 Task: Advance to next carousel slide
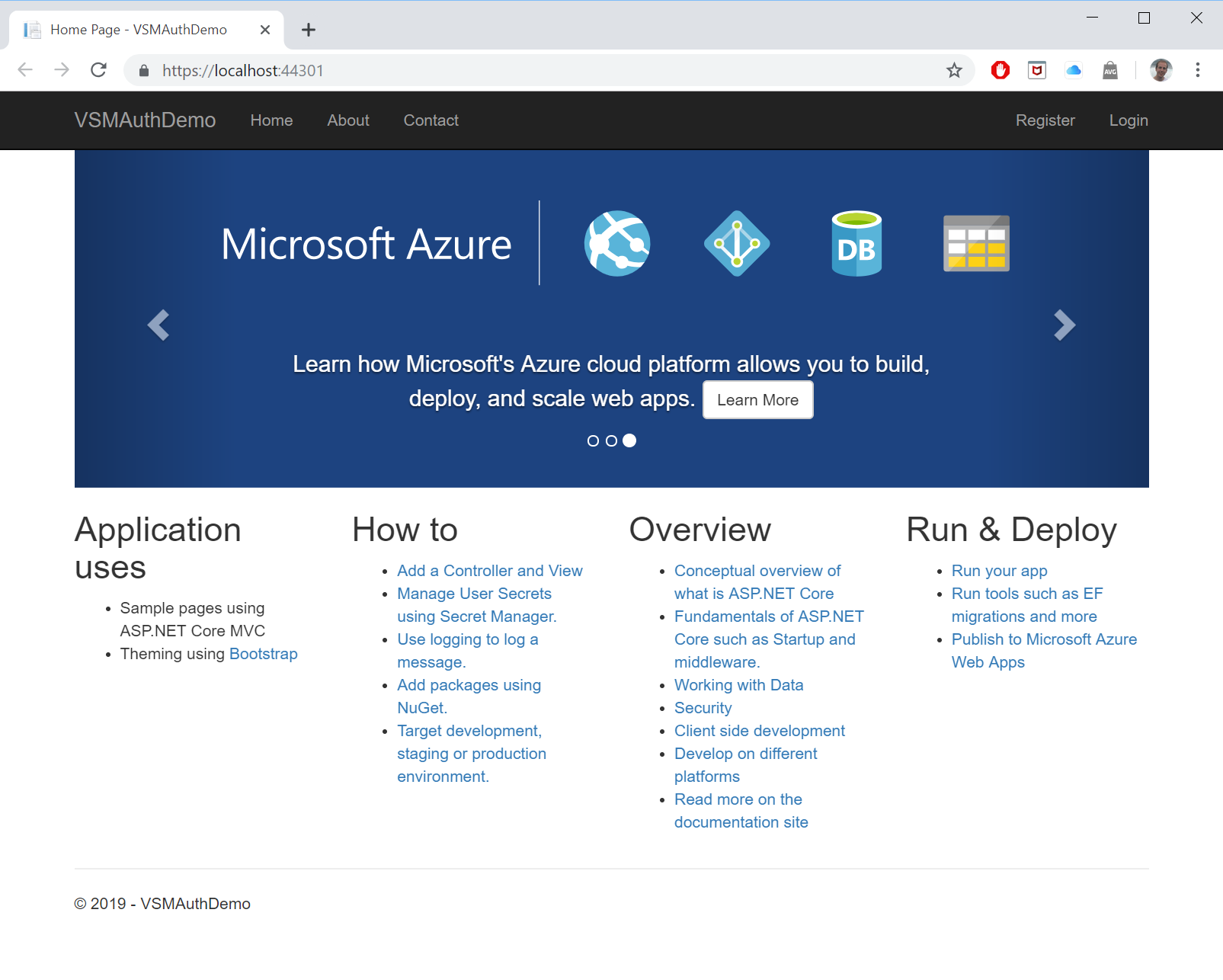tap(1064, 325)
